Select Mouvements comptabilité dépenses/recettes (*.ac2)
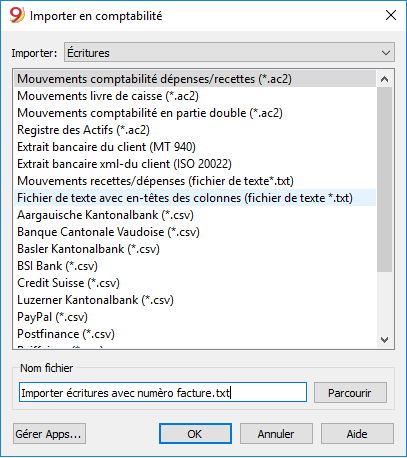 (195, 79)
